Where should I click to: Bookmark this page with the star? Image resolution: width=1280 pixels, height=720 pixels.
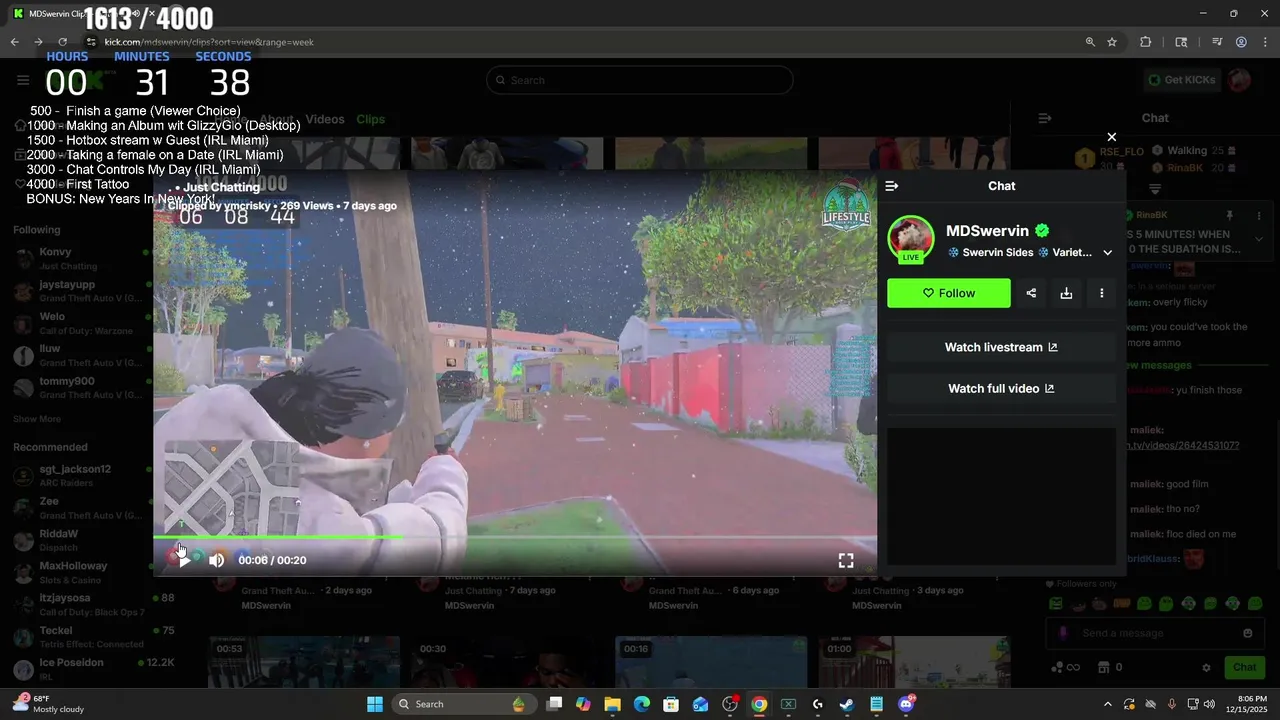click(x=1112, y=42)
